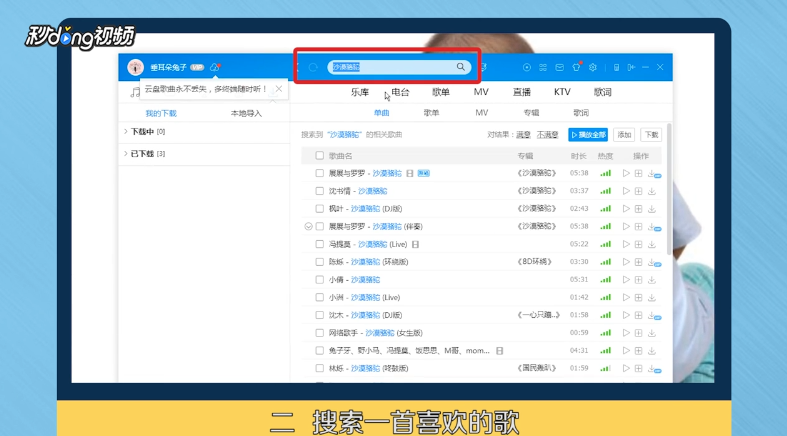The width and height of the screenshot is (787, 436).
Task: Add 枫叶 - 沙漠骆驼 (DJ版) to playlist
Action: [x=638, y=209]
